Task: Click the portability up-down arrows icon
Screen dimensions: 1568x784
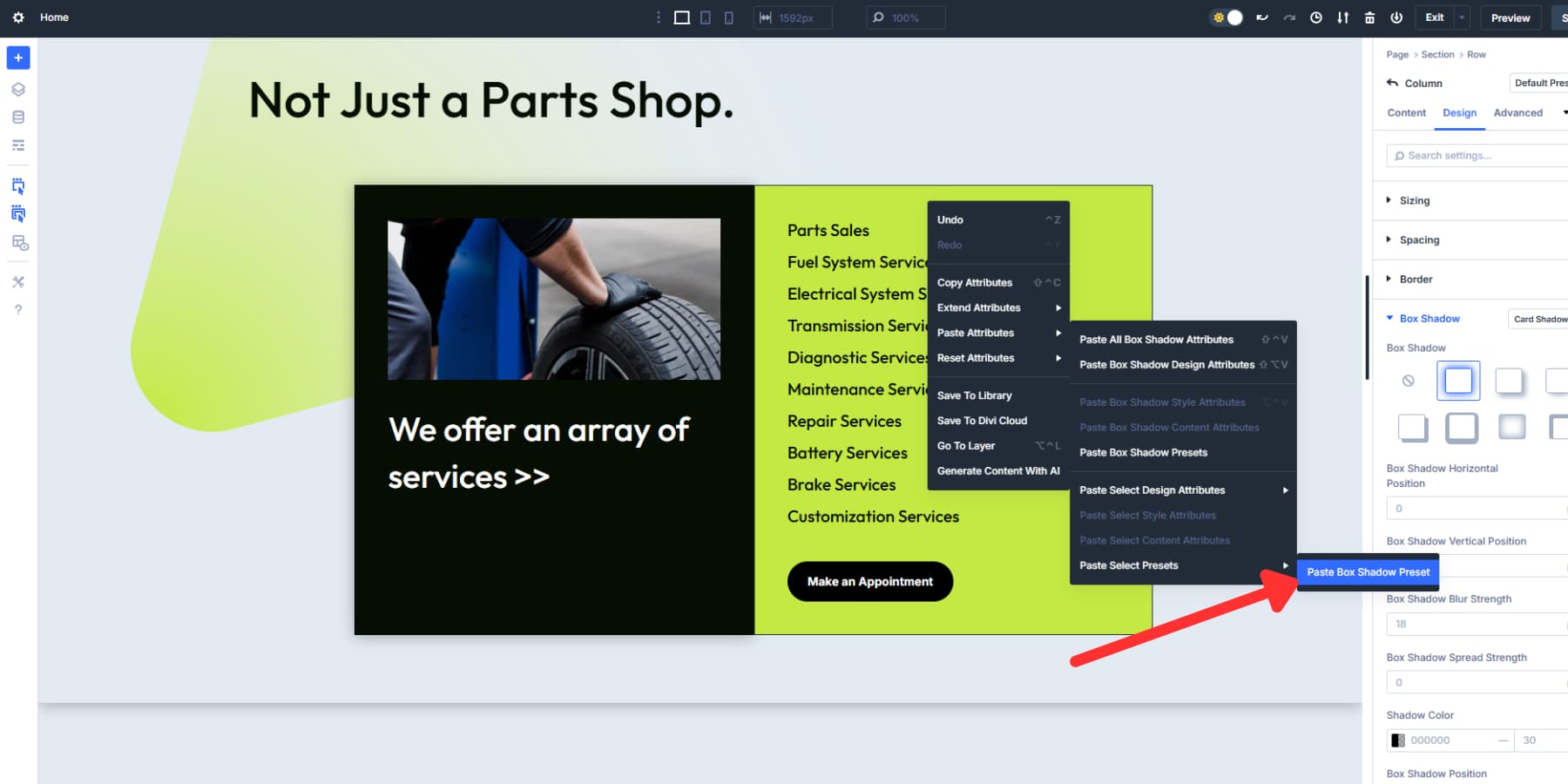Action: [1342, 17]
